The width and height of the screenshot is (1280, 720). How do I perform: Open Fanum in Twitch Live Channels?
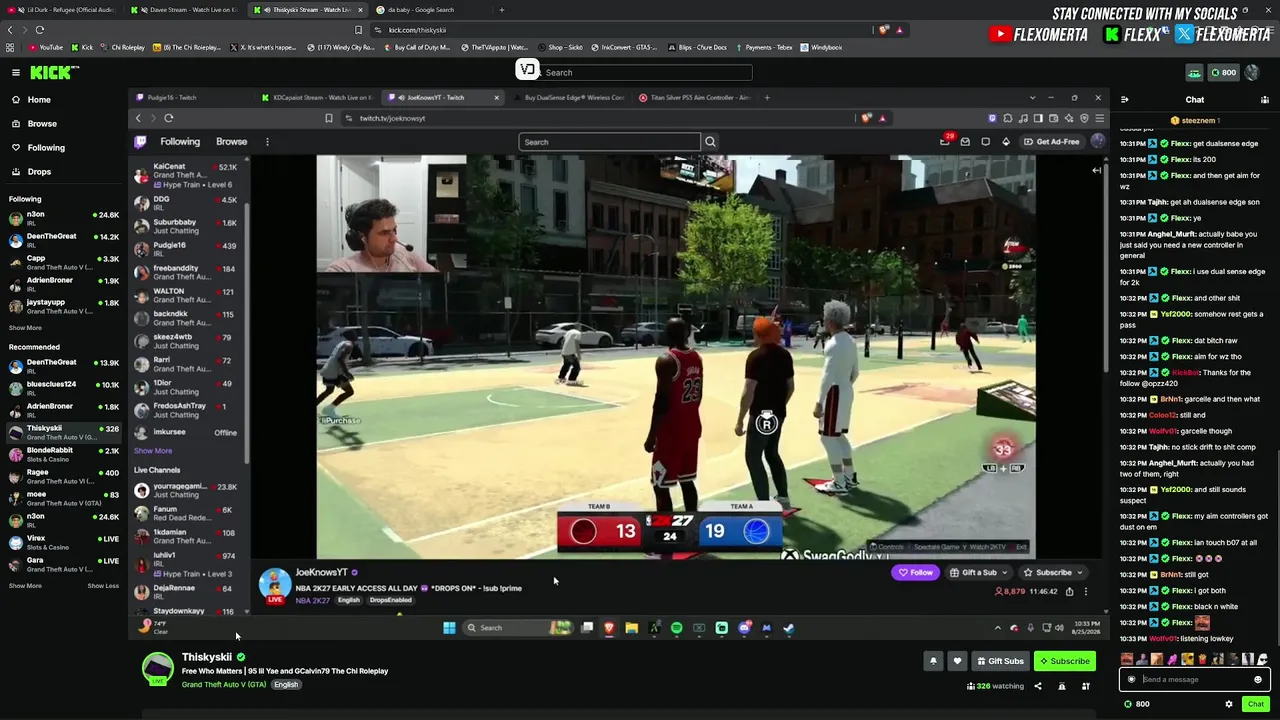pyautogui.click(x=190, y=514)
